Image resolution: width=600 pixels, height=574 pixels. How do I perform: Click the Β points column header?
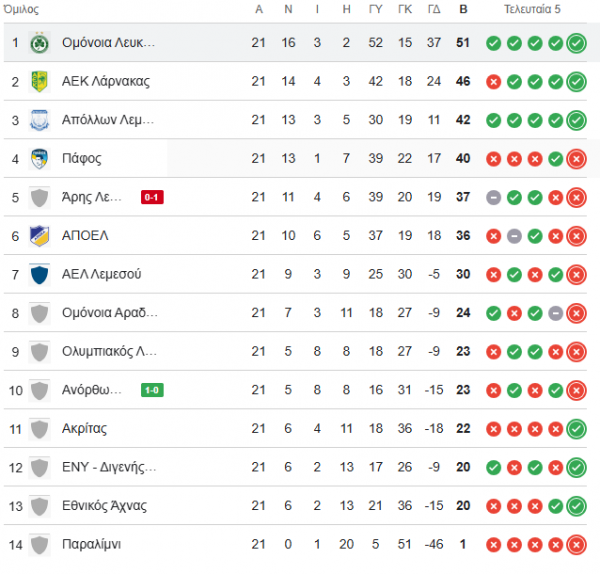tap(463, 9)
